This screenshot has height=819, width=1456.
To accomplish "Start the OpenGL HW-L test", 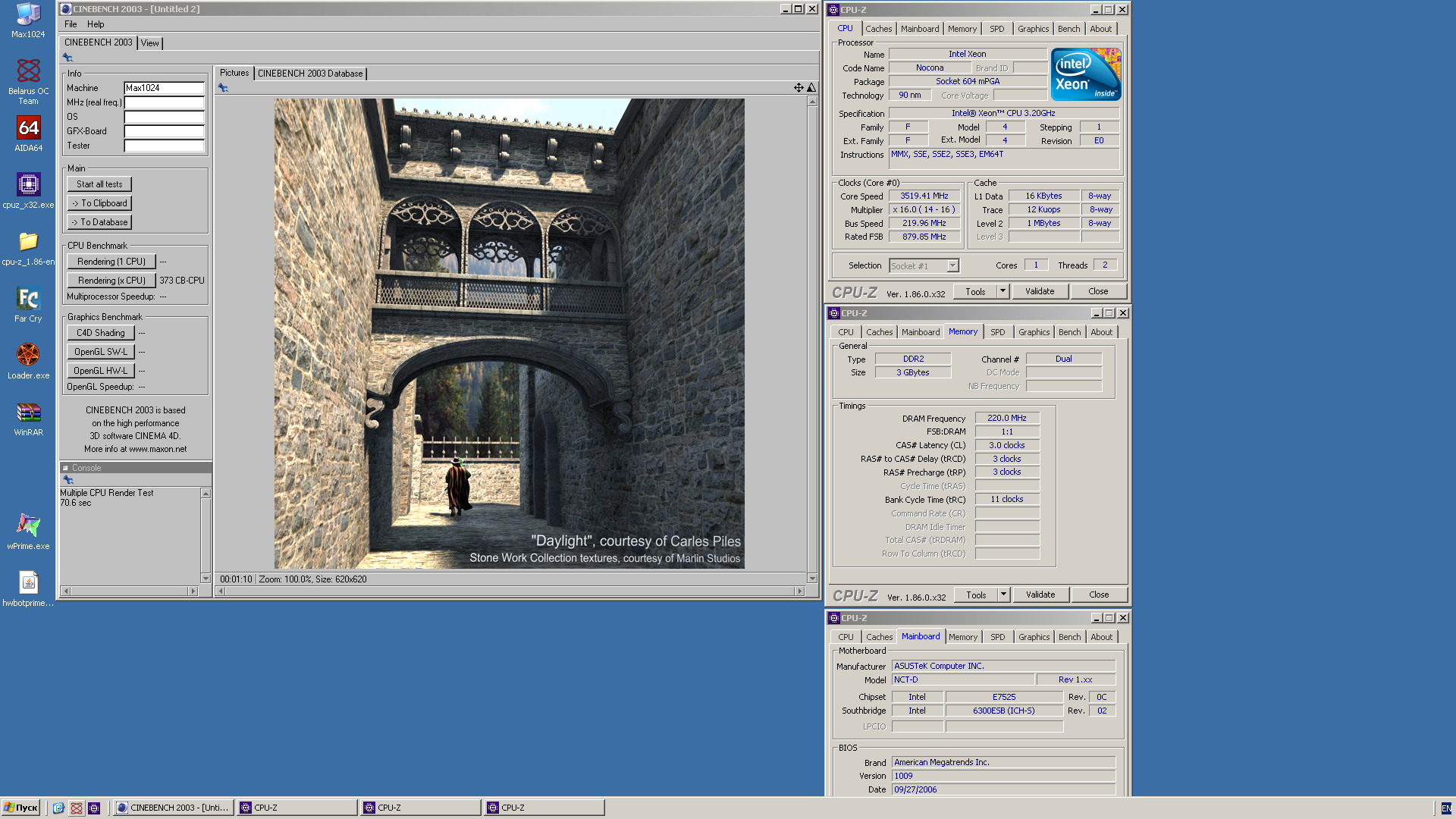I will [x=101, y=371].
